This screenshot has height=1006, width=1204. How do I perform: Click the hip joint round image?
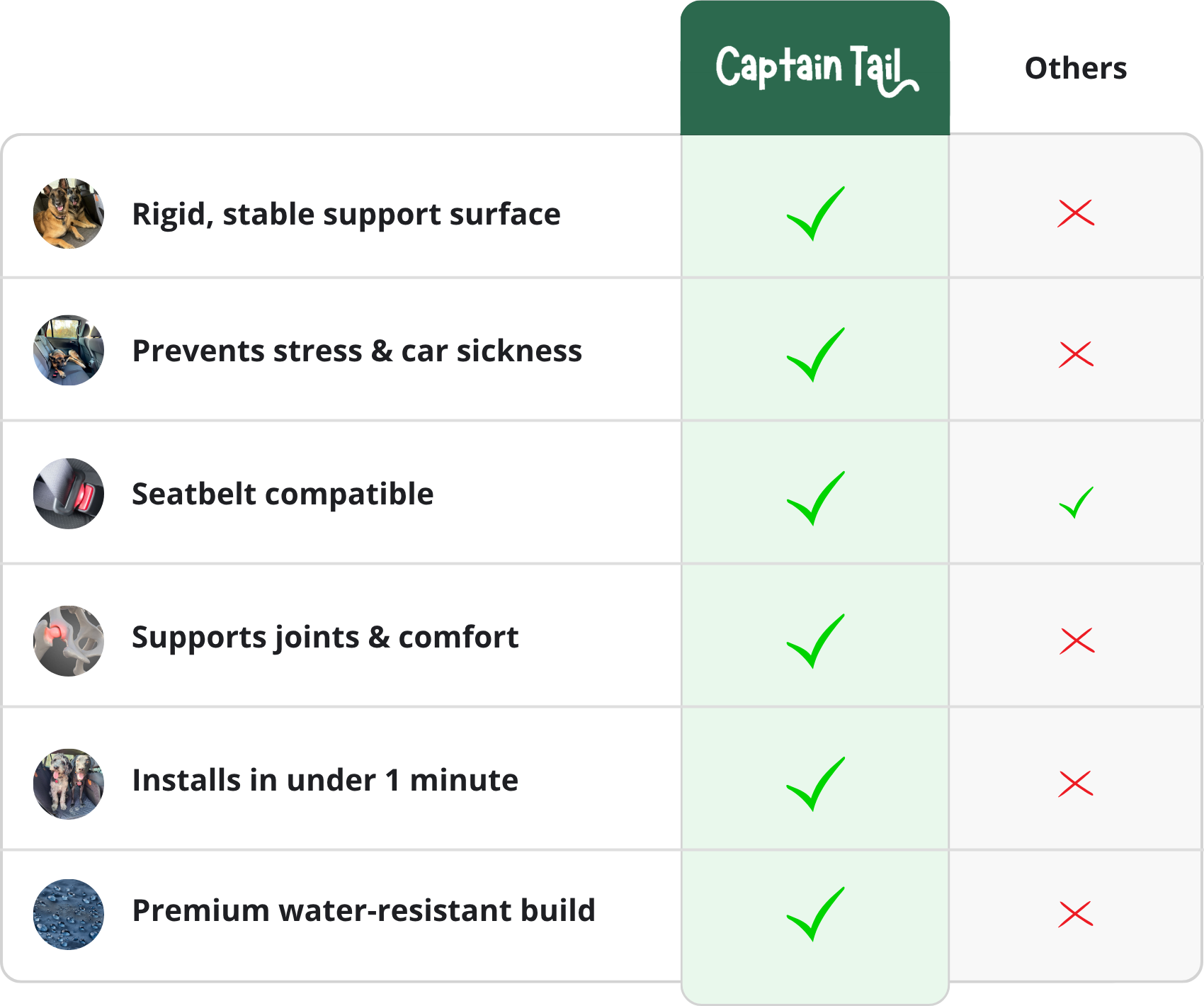pyautogui.click(x=69, y=640)
